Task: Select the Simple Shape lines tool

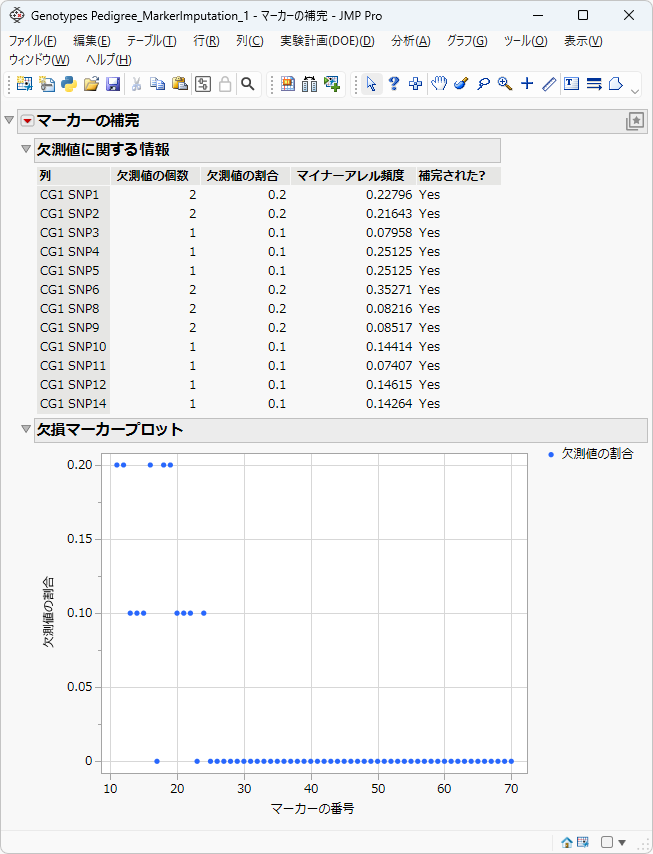Action: 594,84
